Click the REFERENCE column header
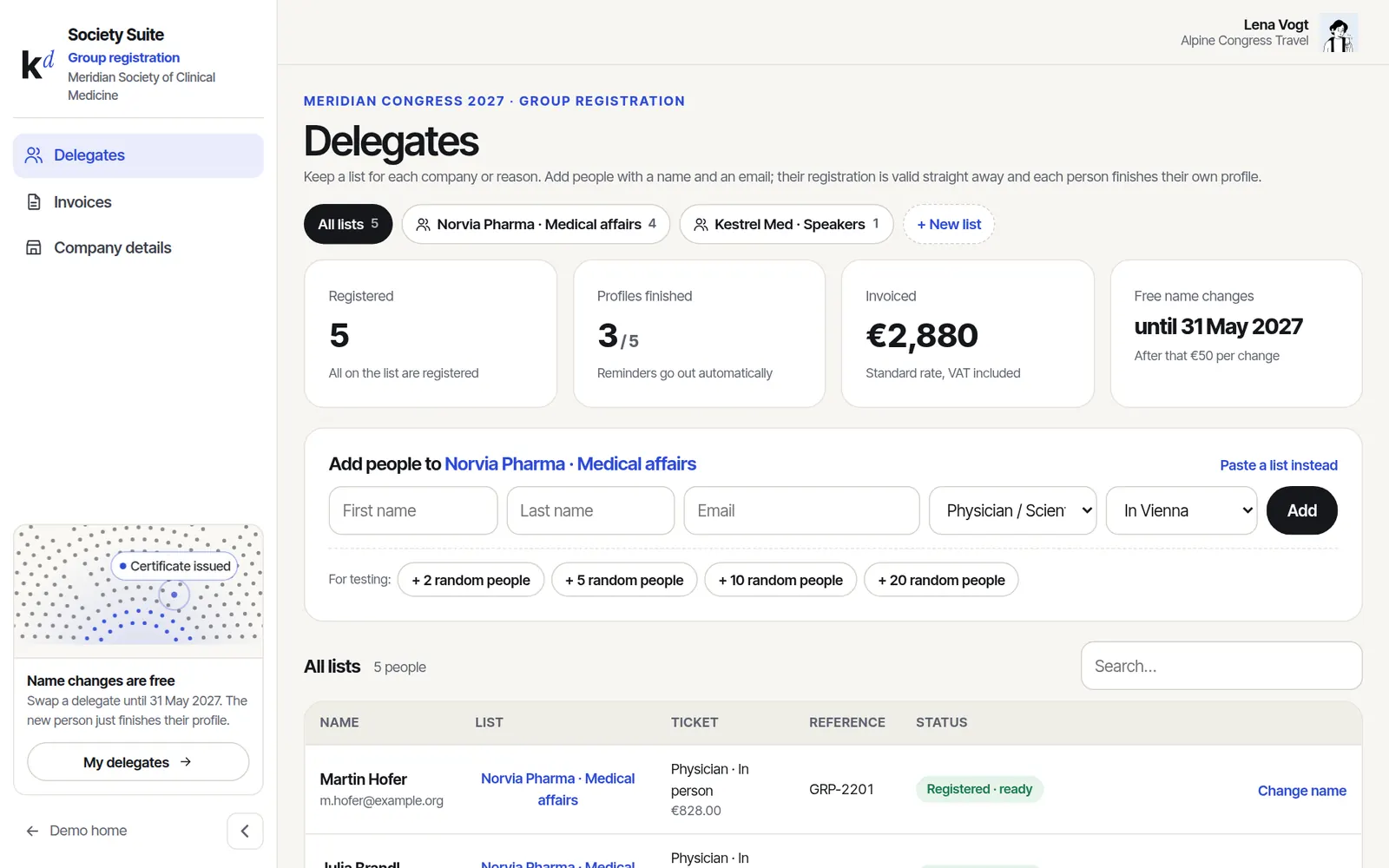Viewport: 1389px width, 868px height. 847,722
